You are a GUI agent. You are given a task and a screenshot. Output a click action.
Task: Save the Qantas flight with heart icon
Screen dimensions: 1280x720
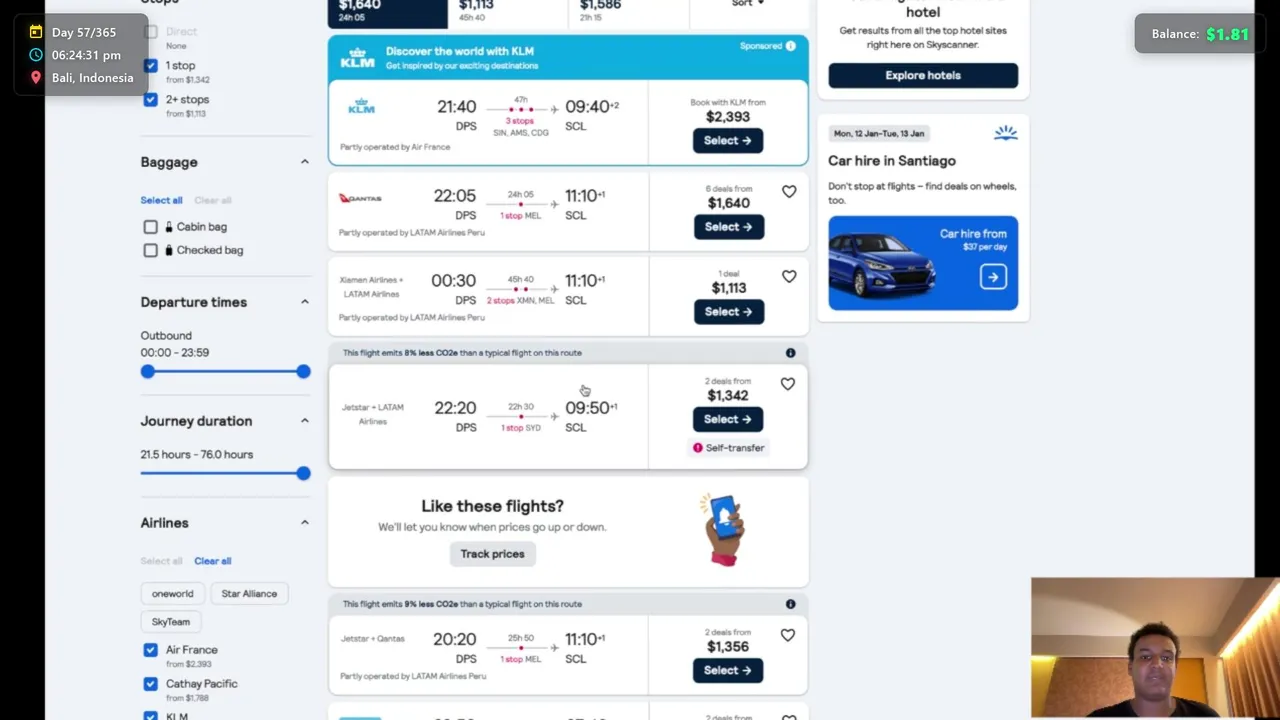tap(789, 192)
